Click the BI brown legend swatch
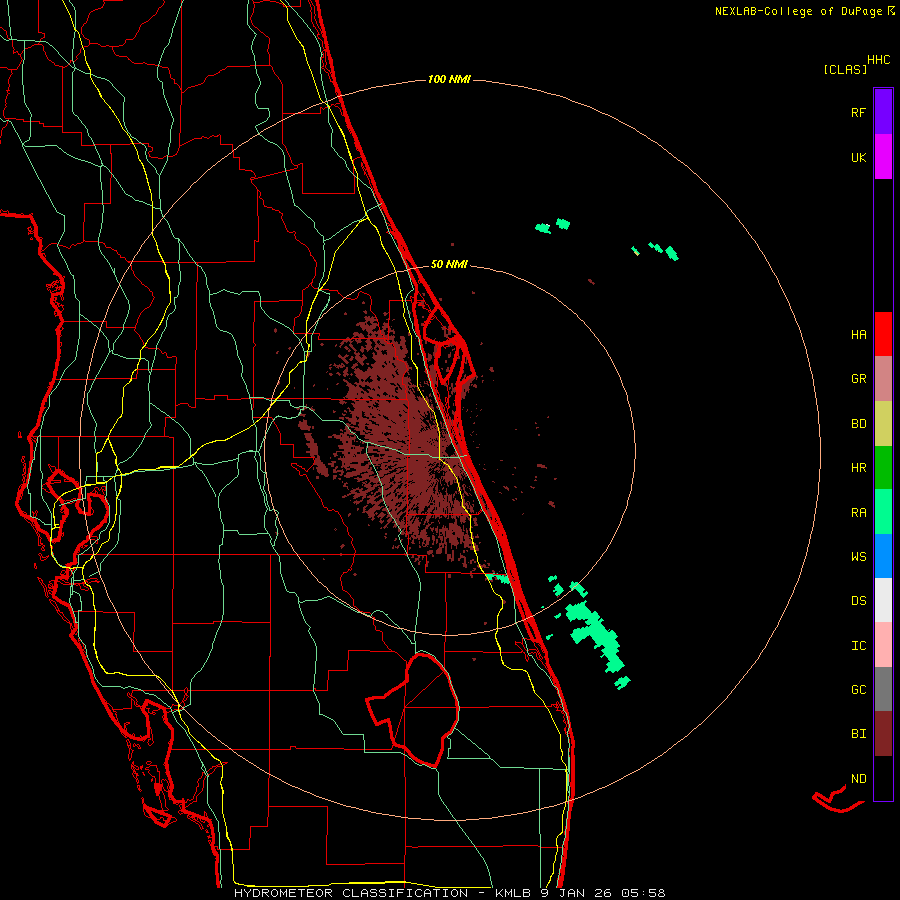The height and width of the screenshot is (900, 900). [883, 734]
